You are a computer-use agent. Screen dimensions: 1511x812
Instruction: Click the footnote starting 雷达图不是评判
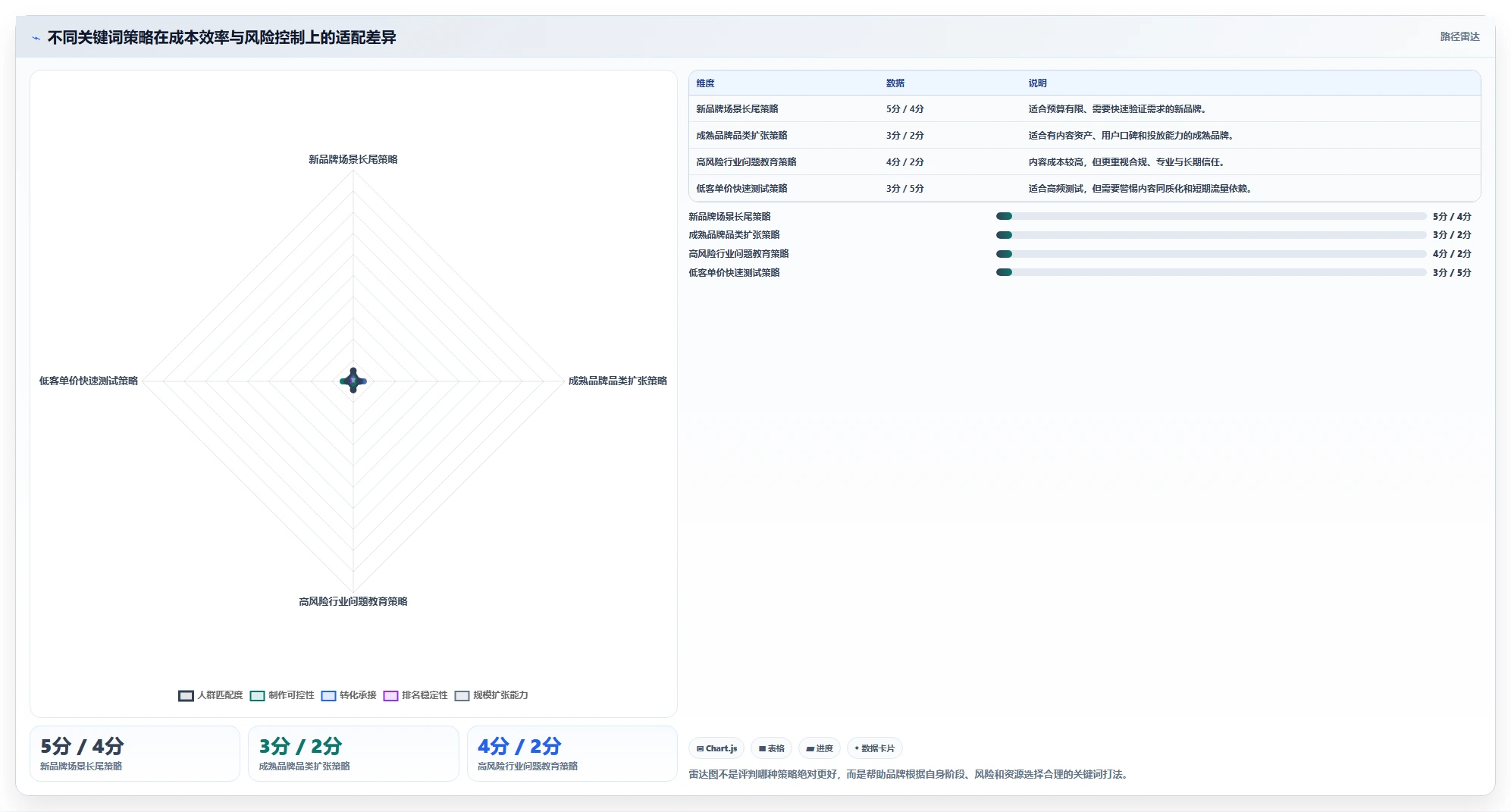(x=910, y=774)
